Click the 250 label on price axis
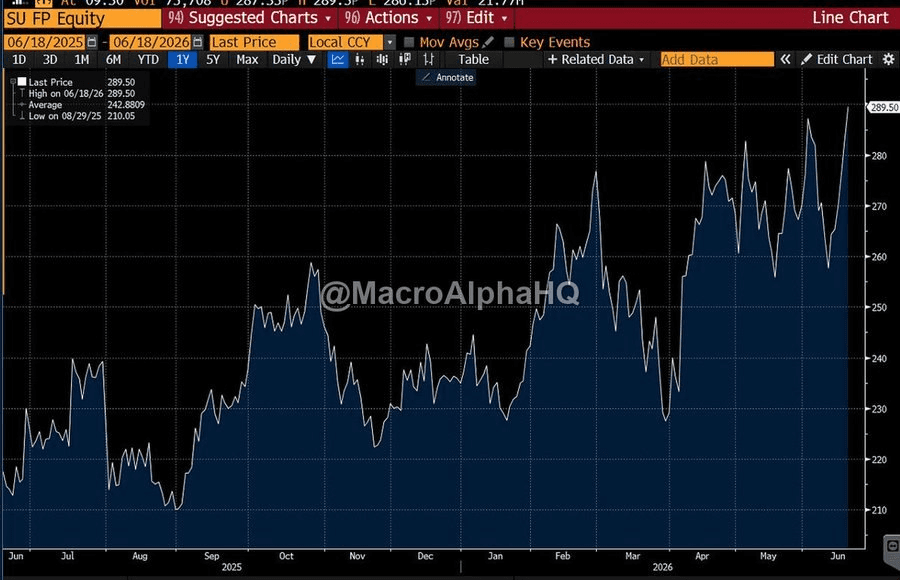This screenshot has height=580, width=900. coord(879,307)
